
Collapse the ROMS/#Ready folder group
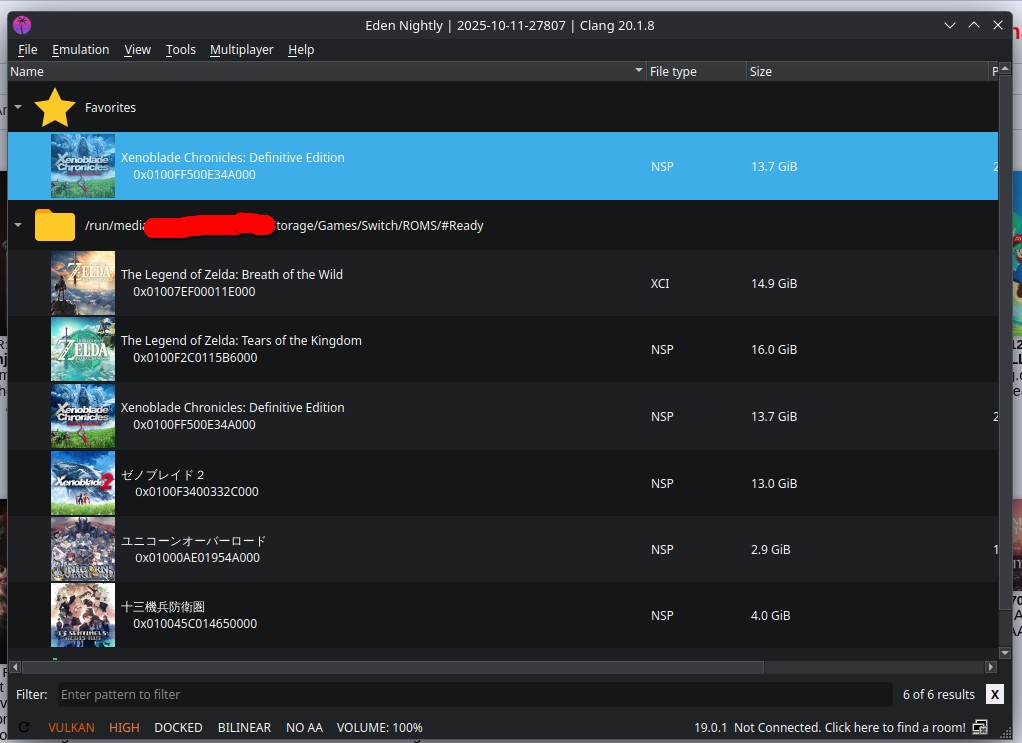[18, 225]
